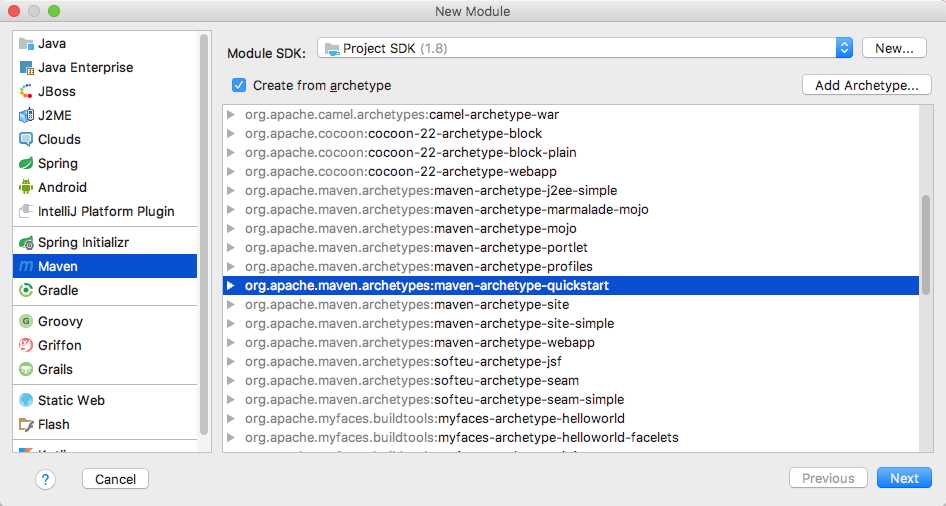946x506 pixels.
Task: Click the Spring leaf icon
Action: (26, 163)
